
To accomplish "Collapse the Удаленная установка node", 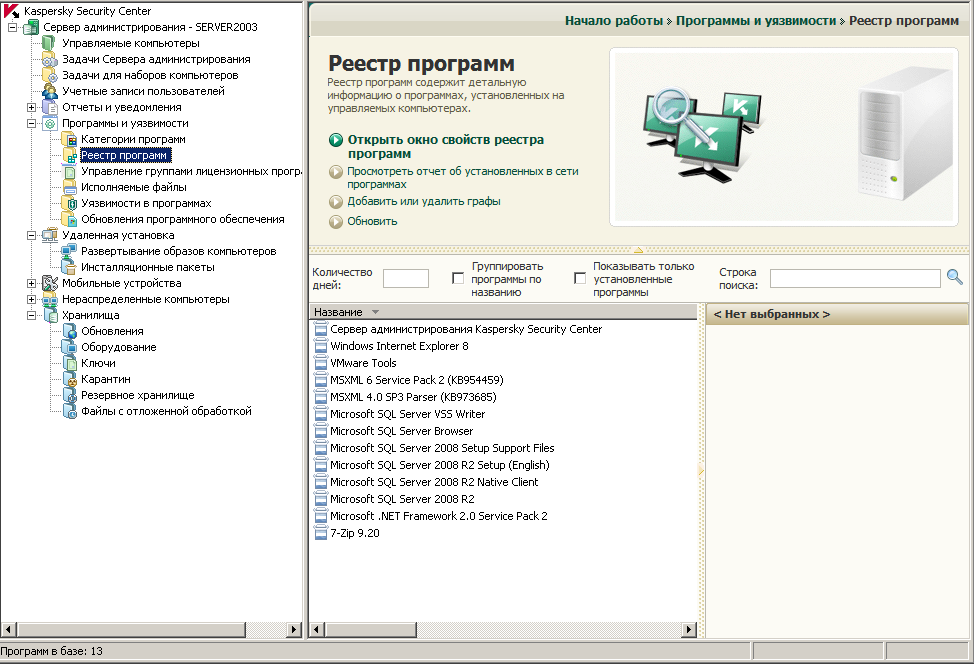I will click(x=31, y=235).
